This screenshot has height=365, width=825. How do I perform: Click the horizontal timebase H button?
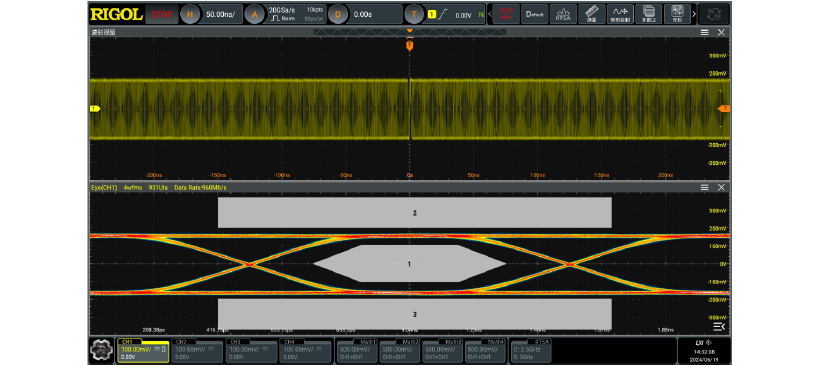tap(190, 14)
